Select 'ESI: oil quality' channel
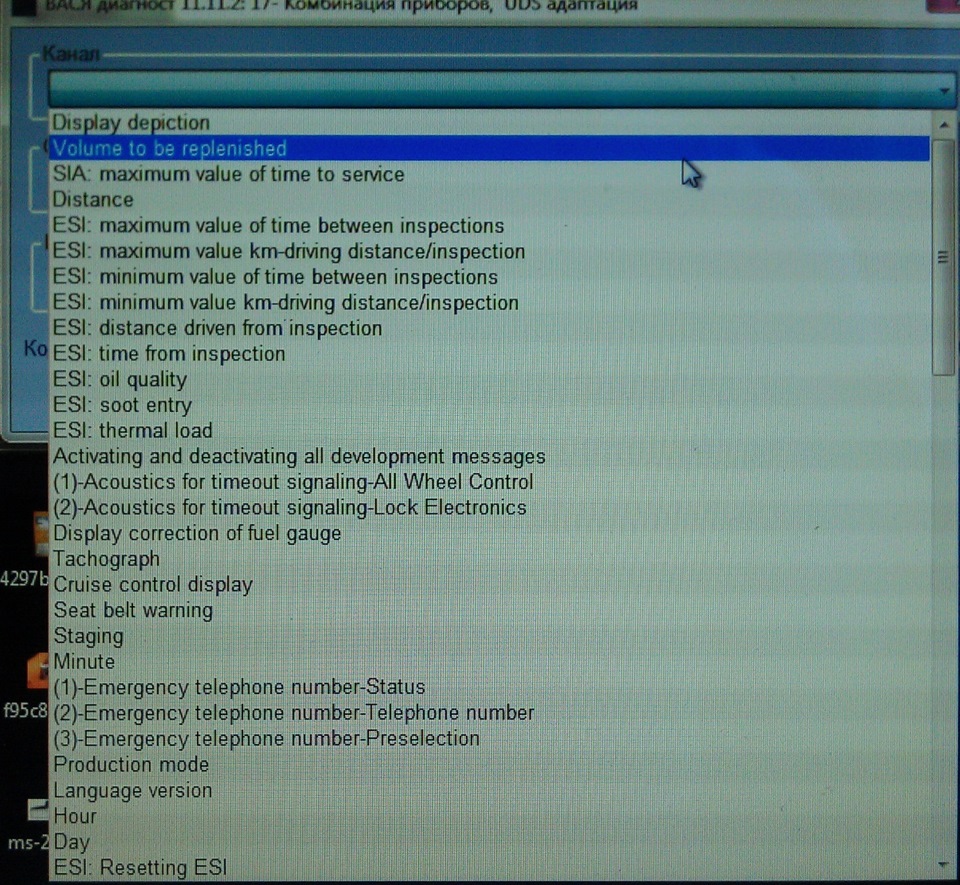 490,379
